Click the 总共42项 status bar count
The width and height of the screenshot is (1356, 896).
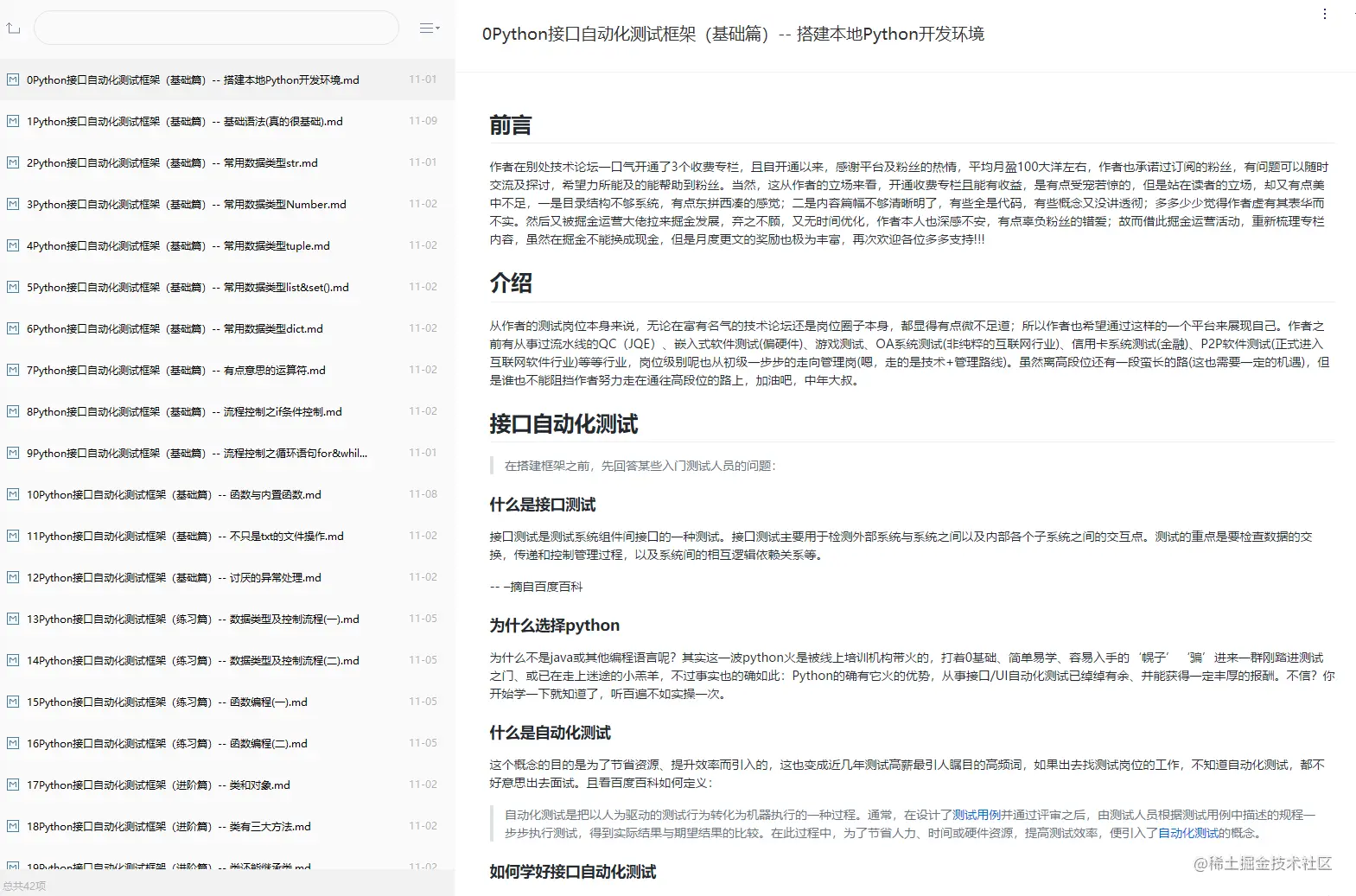click(24, 886)
